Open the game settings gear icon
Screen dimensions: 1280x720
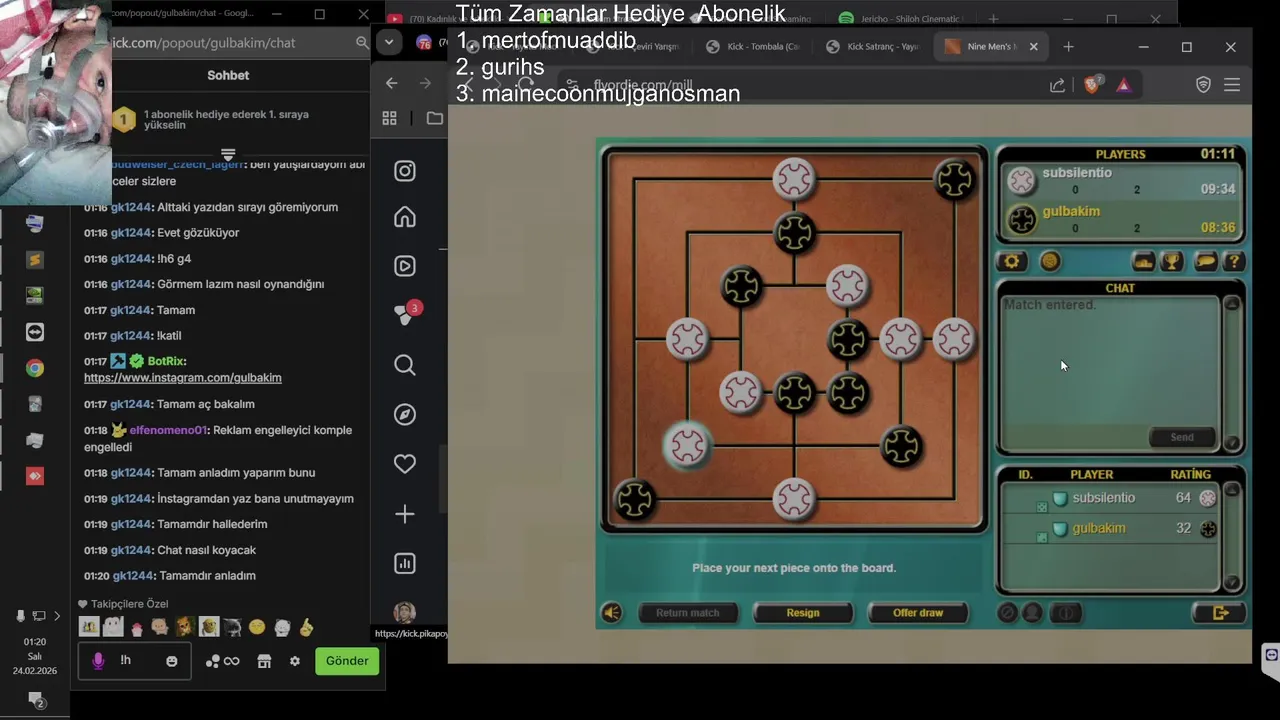tap(1012, 262)
